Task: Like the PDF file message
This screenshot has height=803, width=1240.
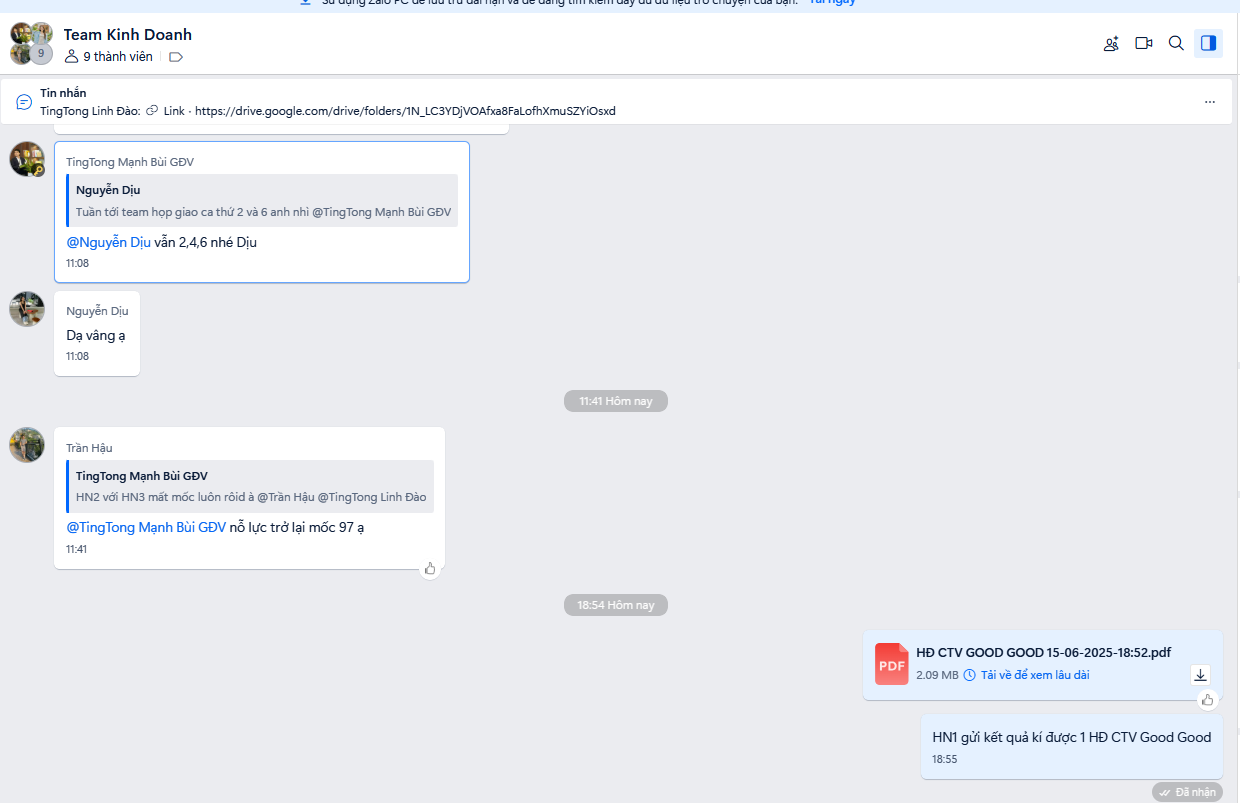Action: pyautogui.click(x=1207, y=700)
